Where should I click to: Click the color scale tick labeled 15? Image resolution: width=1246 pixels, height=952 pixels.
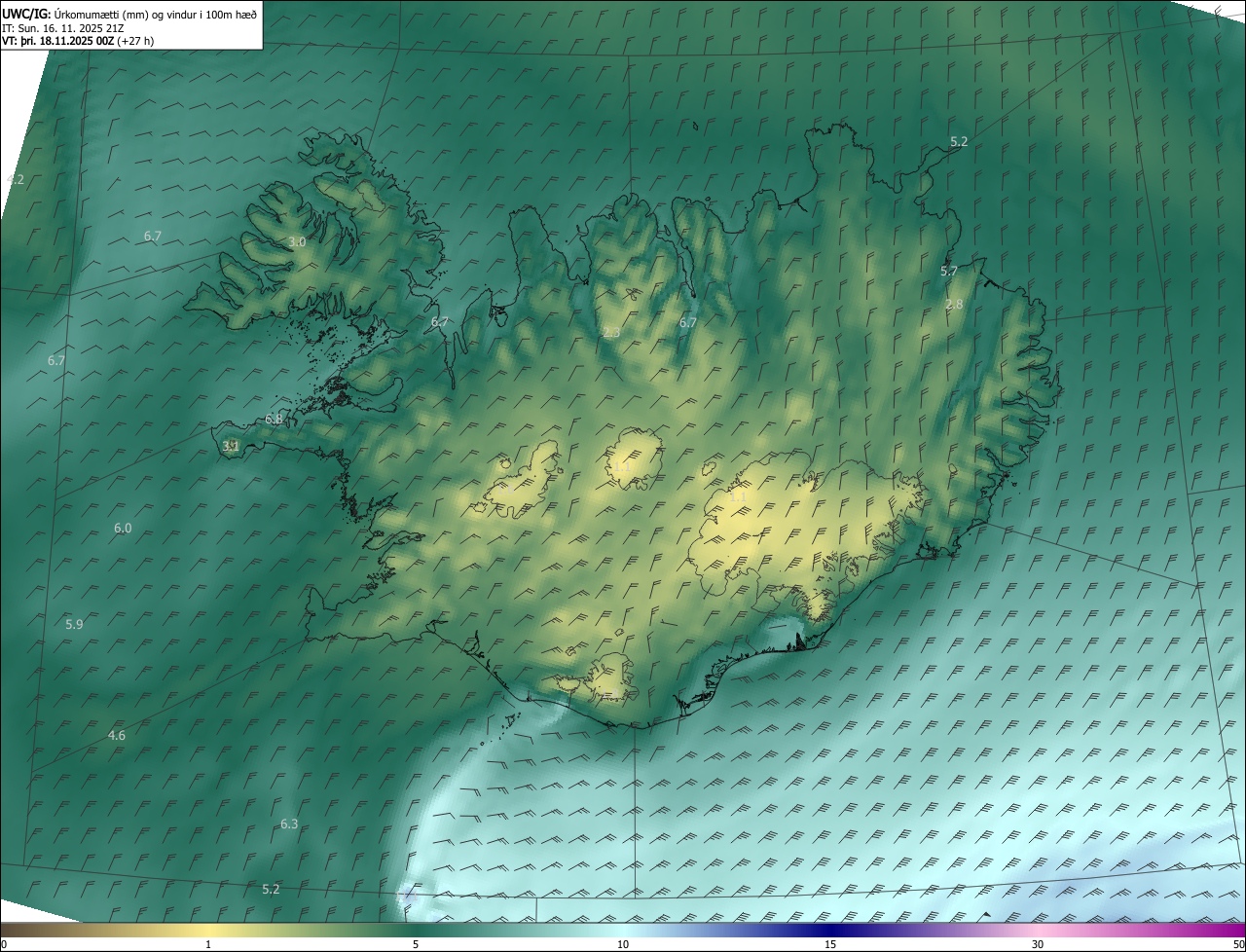(830, 944)
